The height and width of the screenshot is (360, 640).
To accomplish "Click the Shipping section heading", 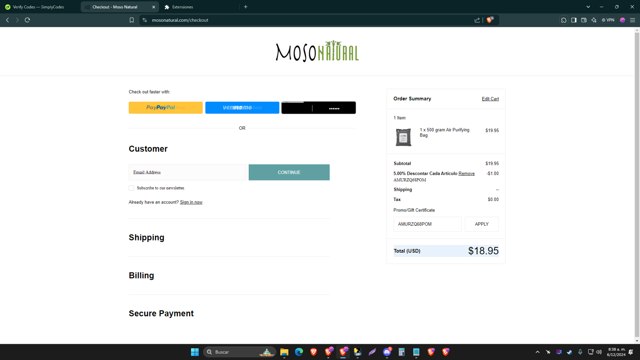I will pos(147,238).
